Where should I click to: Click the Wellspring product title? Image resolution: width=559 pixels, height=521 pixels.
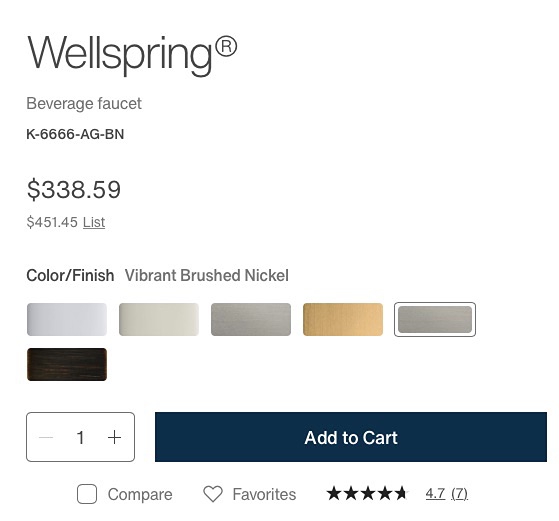coord(132,53)
